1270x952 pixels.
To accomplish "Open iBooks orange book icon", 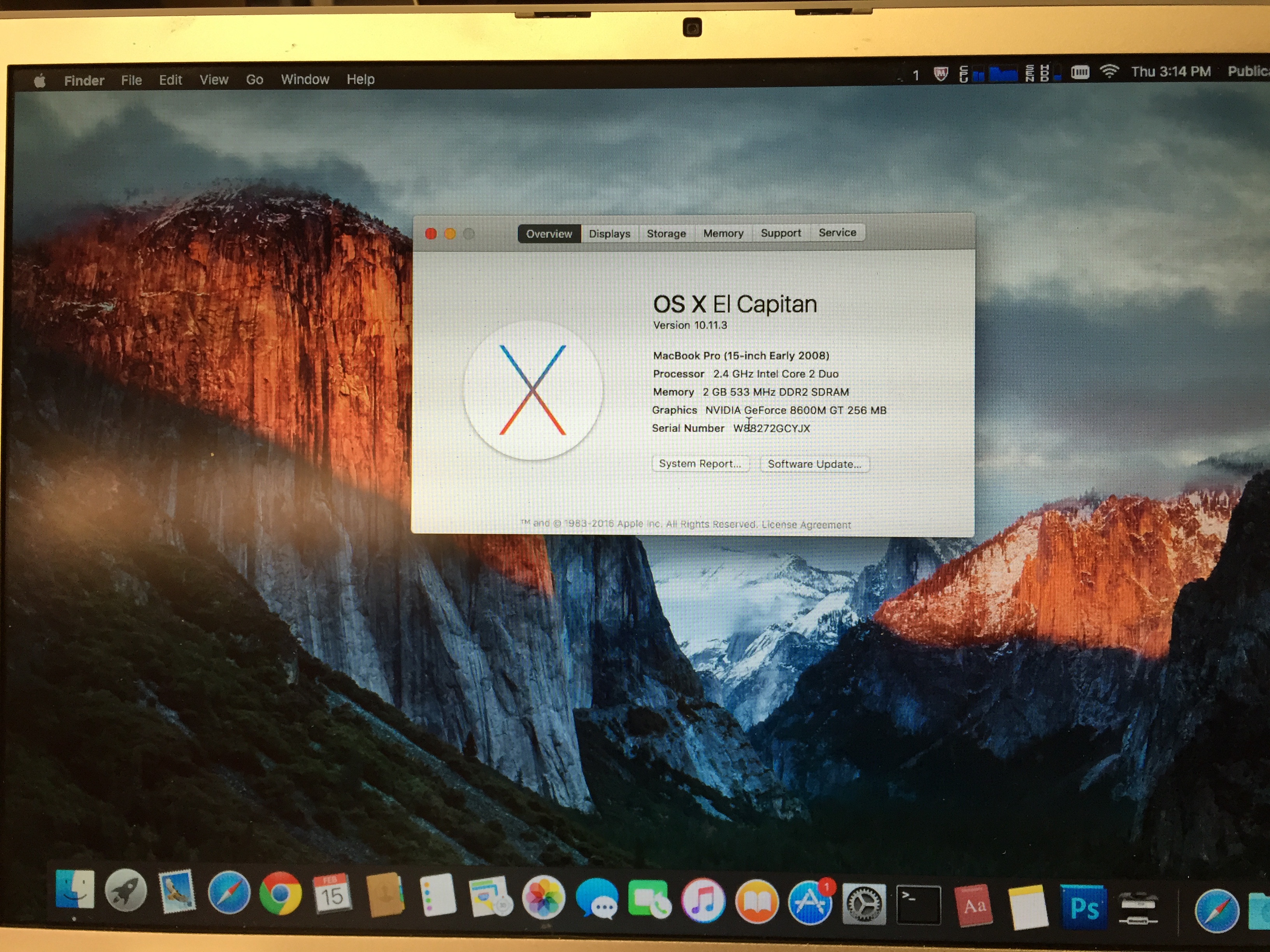I will (x=757, y=901).
